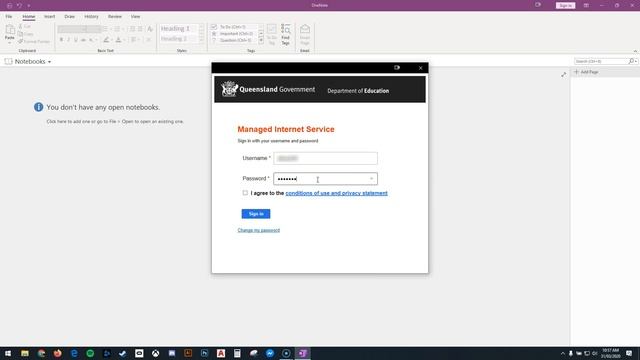Select the Question tag
This screenshot has height=360, width=640.
click(x=235, y=40)
